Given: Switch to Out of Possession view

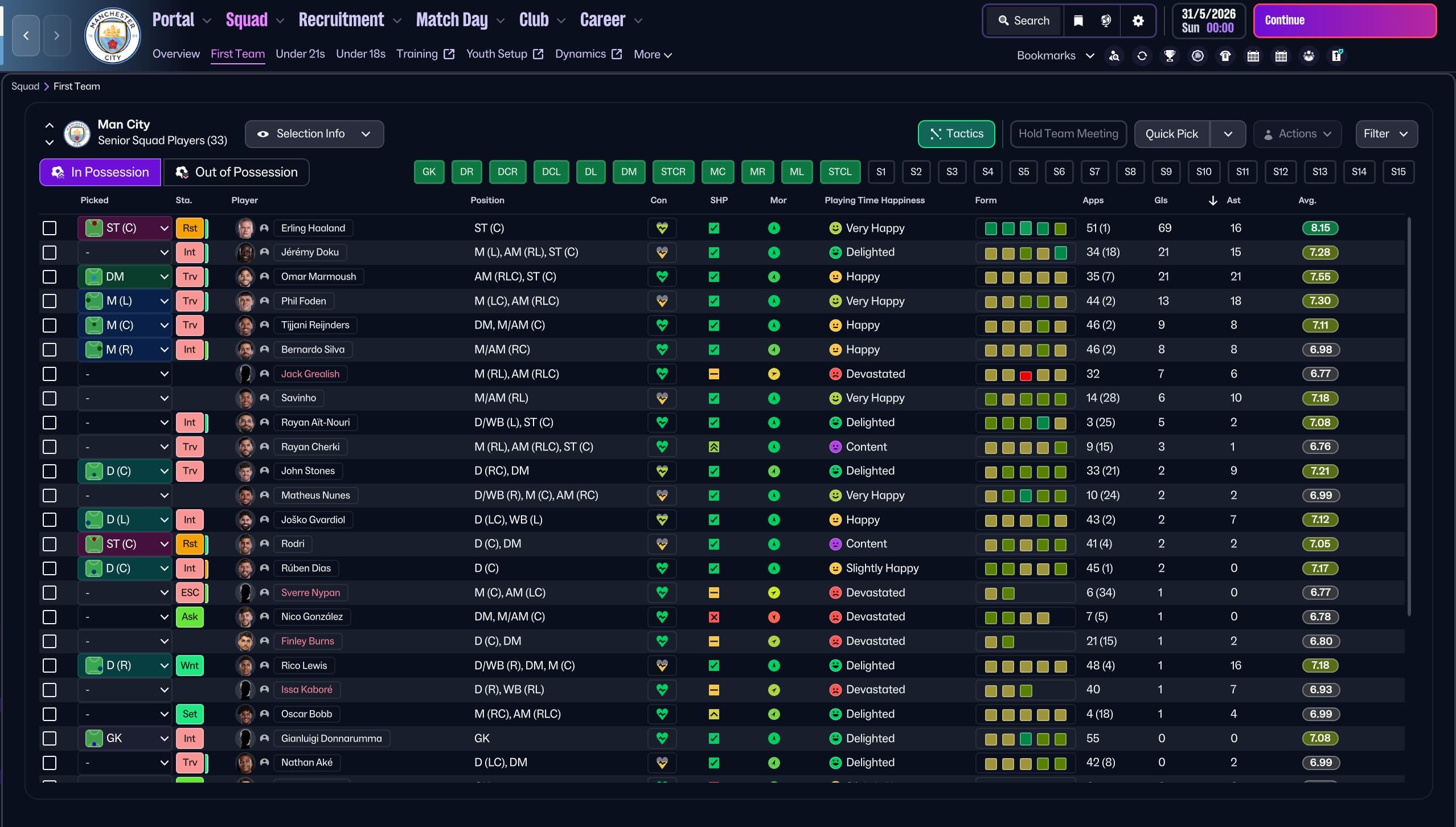Looking at the screenshot, I should coord(236,172).
